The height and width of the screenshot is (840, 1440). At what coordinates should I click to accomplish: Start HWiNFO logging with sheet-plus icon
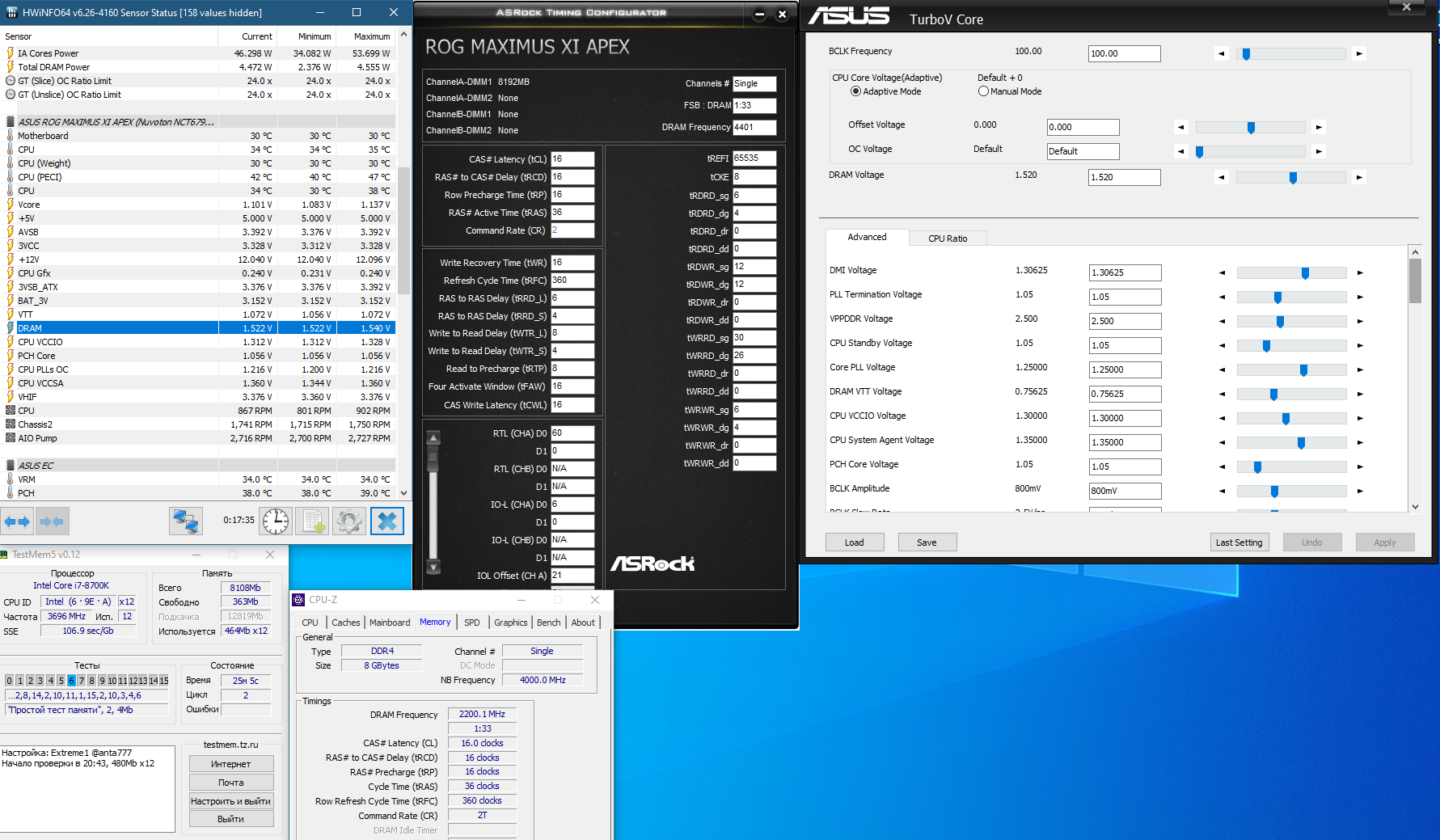[314, 521]
